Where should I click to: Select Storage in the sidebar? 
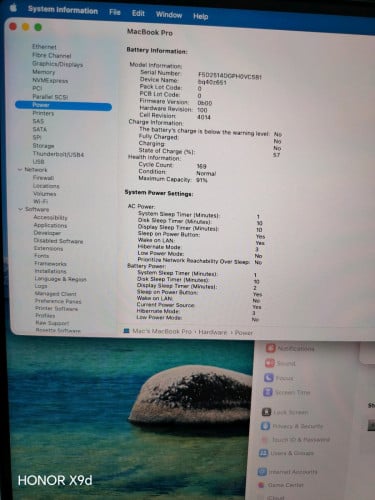point(43,146)
